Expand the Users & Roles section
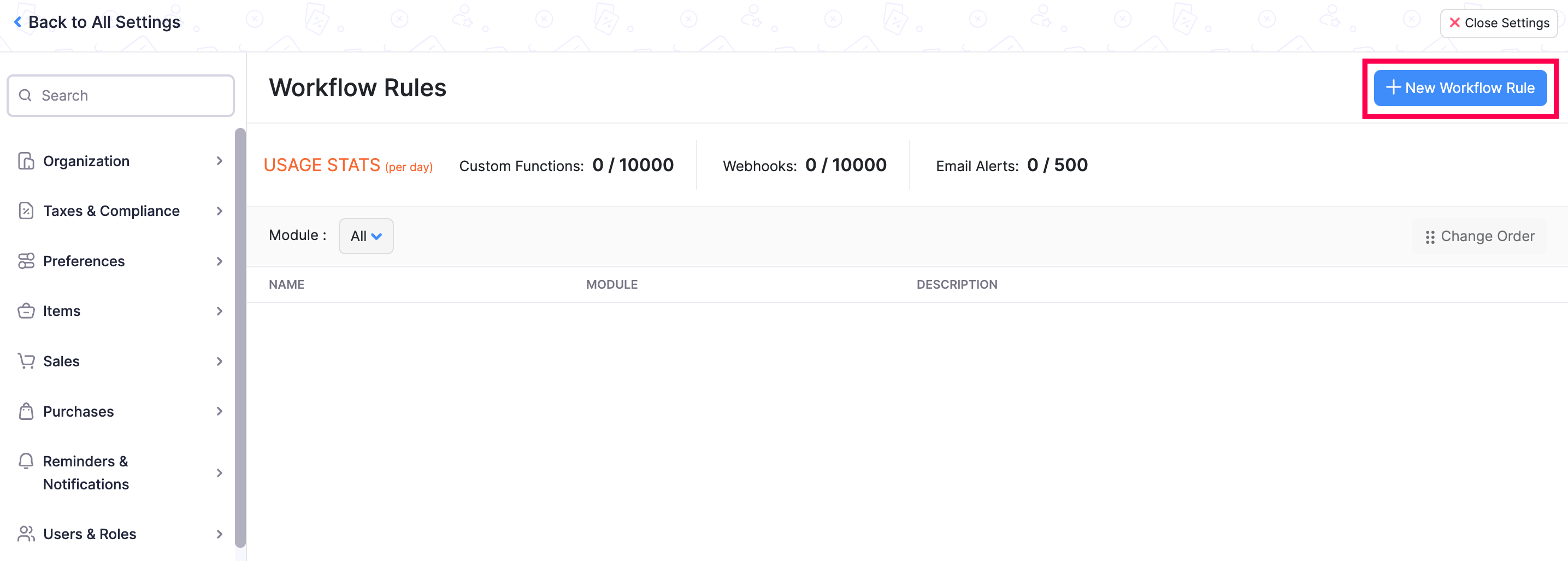 219,534
